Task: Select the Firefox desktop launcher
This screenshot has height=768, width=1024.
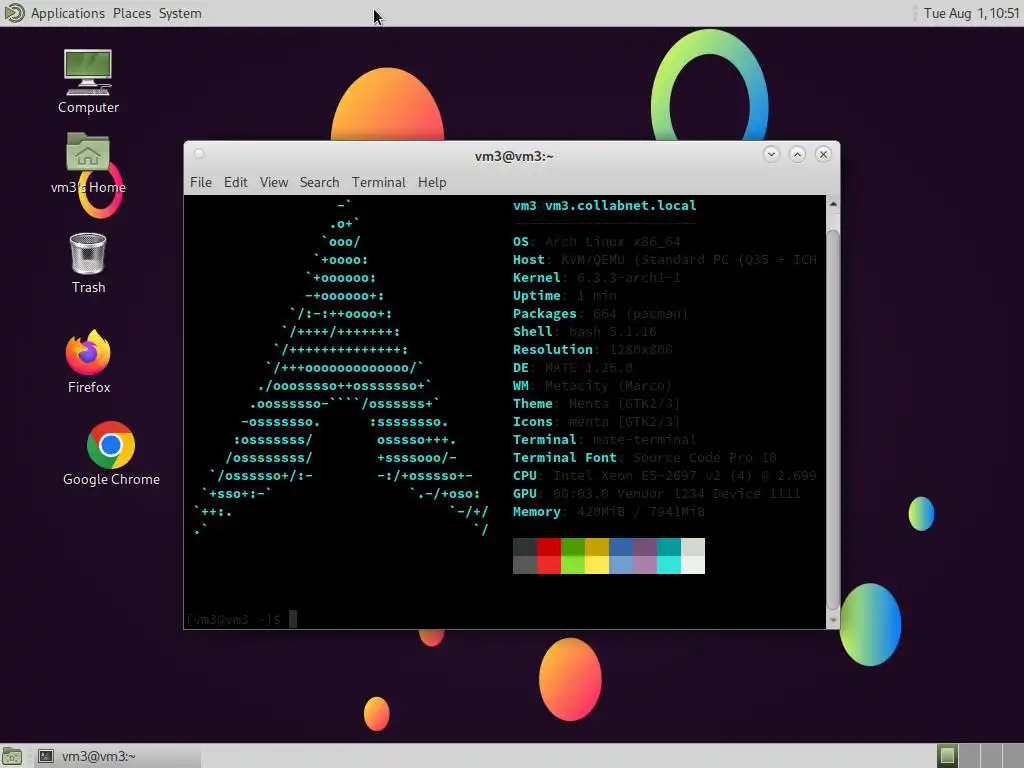Action: pyautogui.click(x=88, y=353)
